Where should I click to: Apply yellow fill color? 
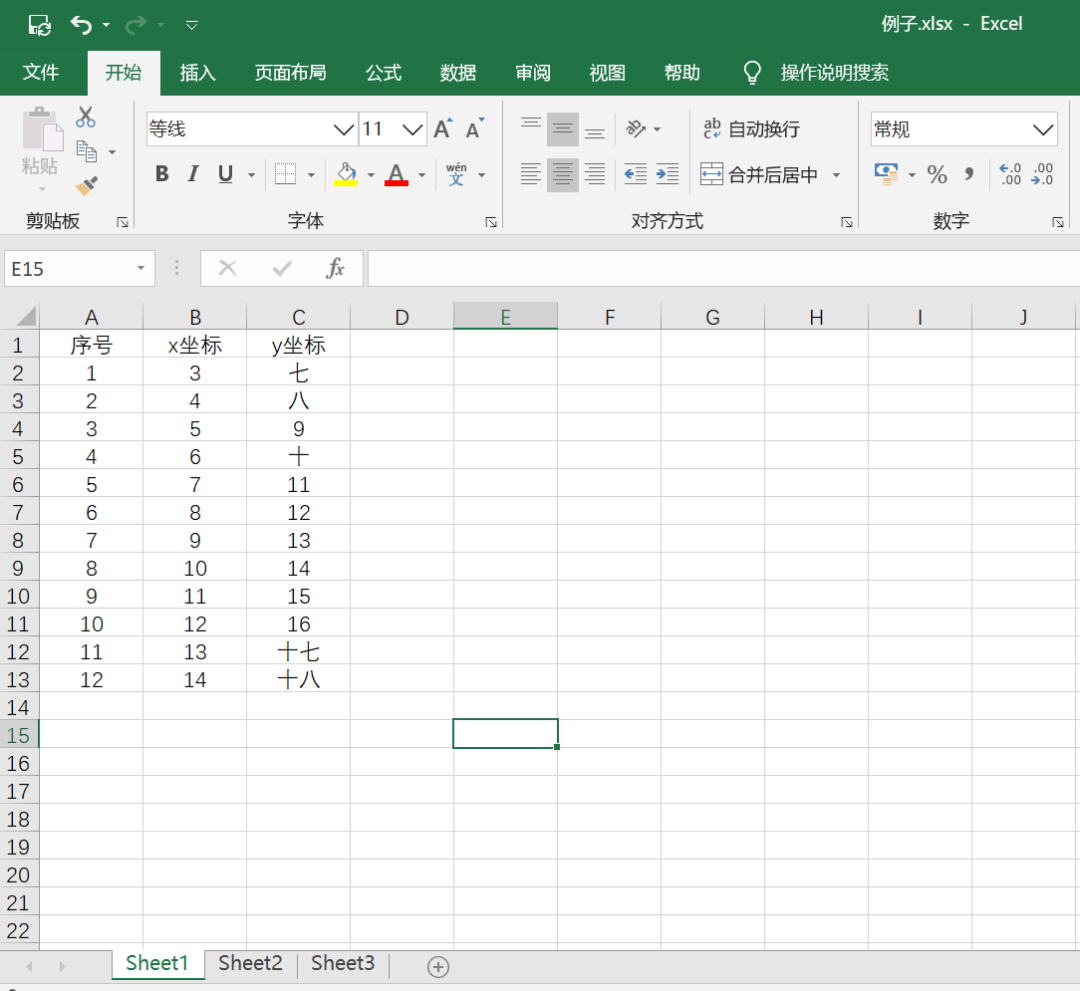pyautogui.click(x=346, y=174)
